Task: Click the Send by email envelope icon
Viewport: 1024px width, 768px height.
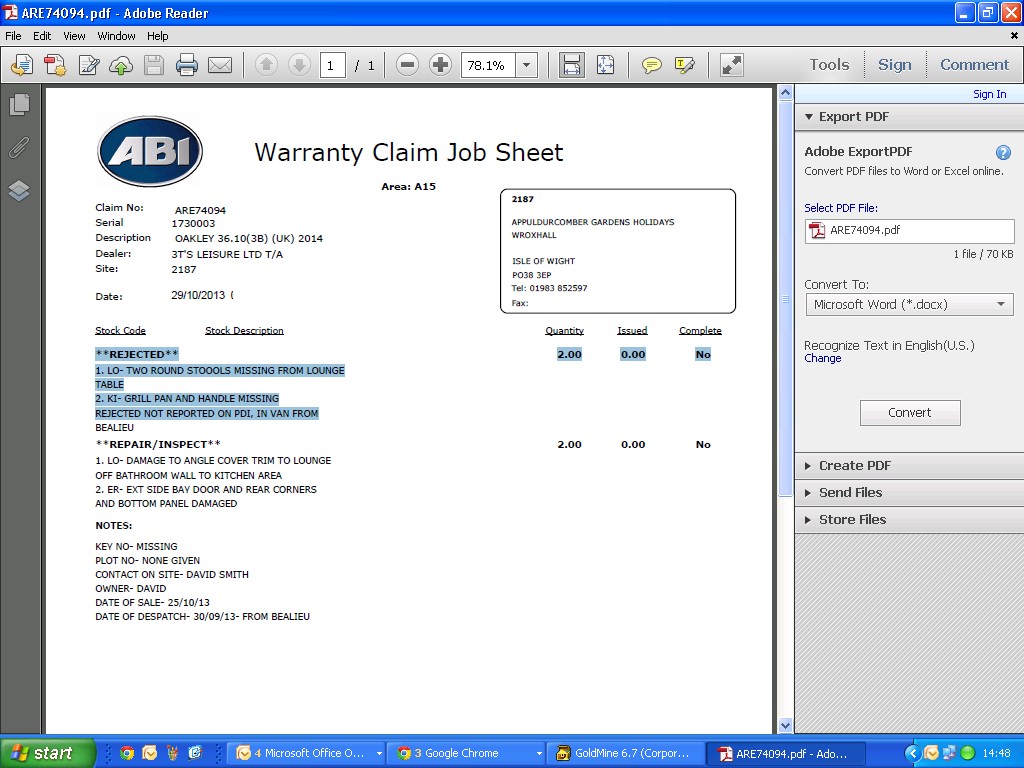Action: pos(220,65)
